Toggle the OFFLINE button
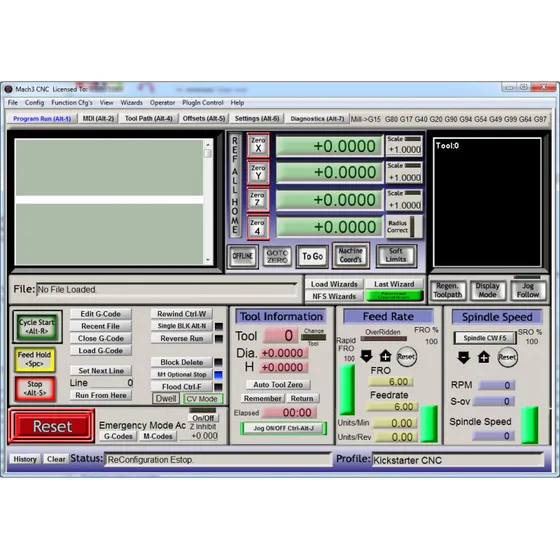560x560 pixels. (x=243, y=256)
